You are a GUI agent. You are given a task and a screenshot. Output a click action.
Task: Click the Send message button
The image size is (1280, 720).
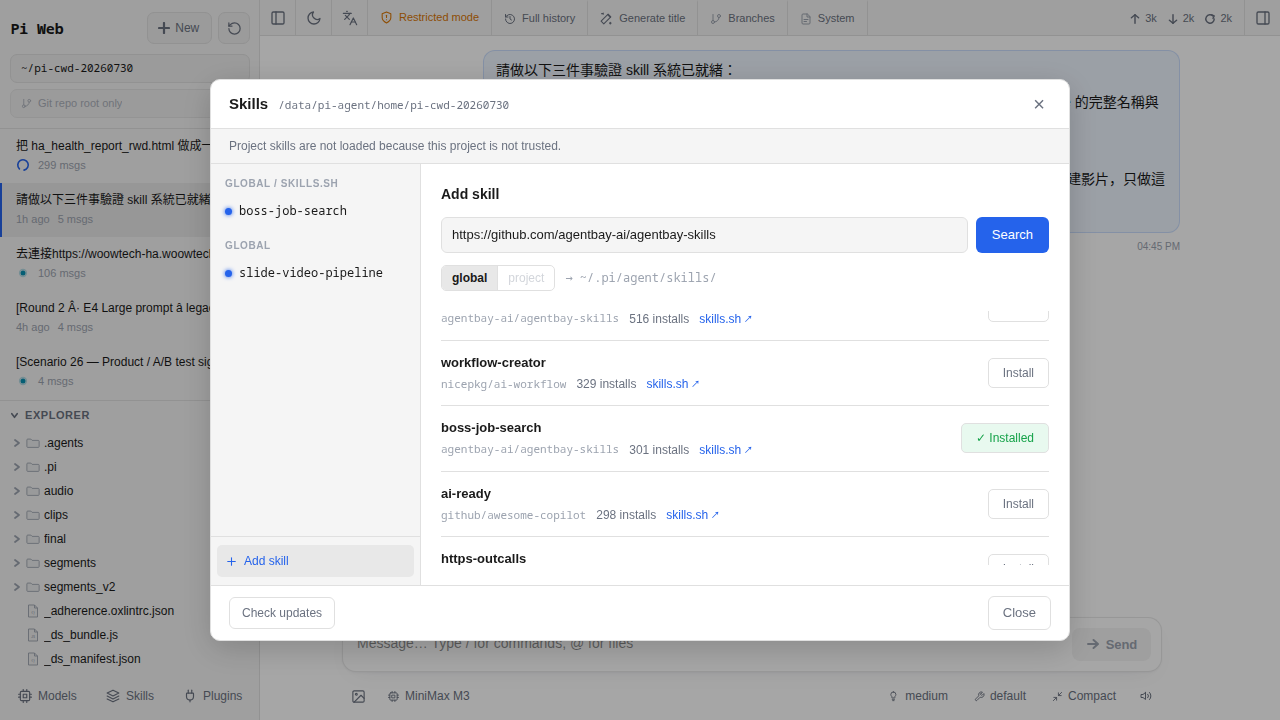1111,644
